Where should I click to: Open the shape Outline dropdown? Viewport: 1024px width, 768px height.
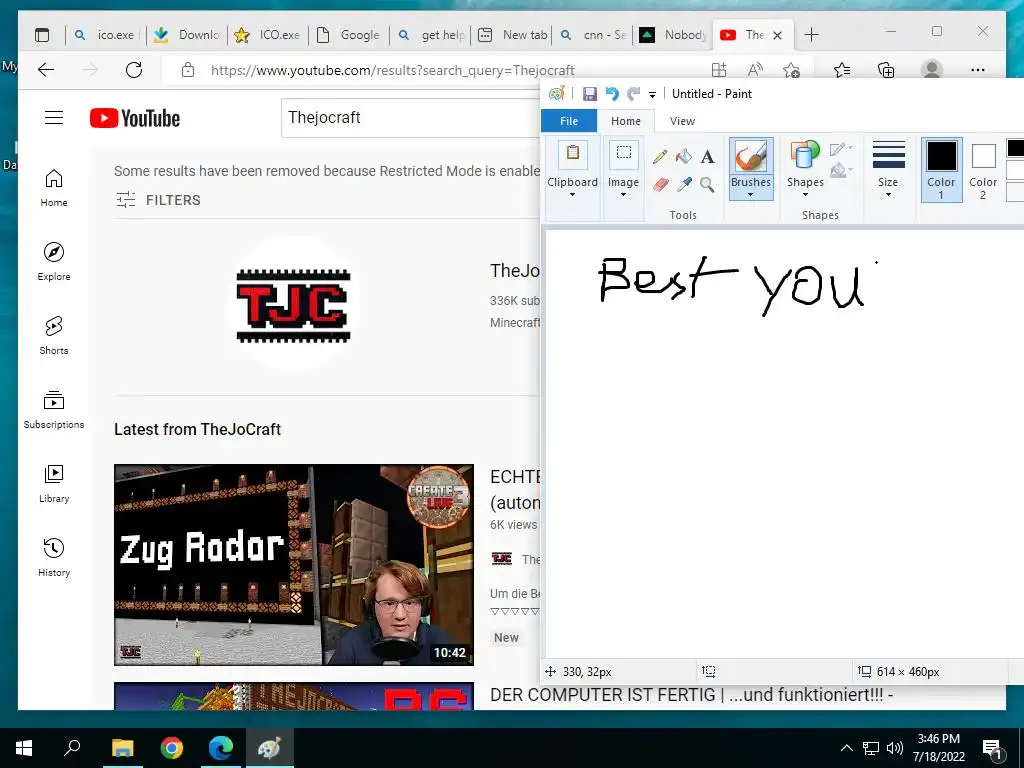841,149
